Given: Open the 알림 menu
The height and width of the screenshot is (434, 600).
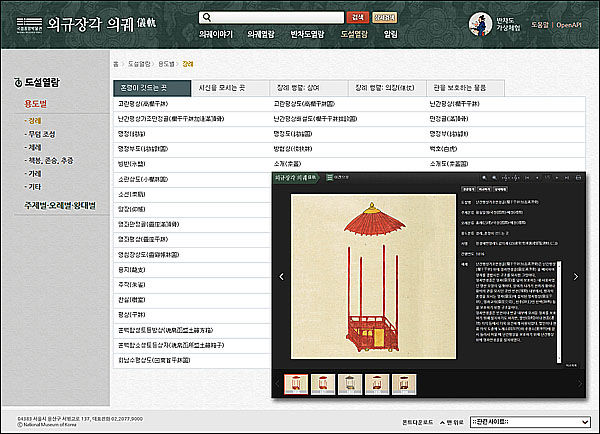Looking at the screenshot, I should (391, 34).
